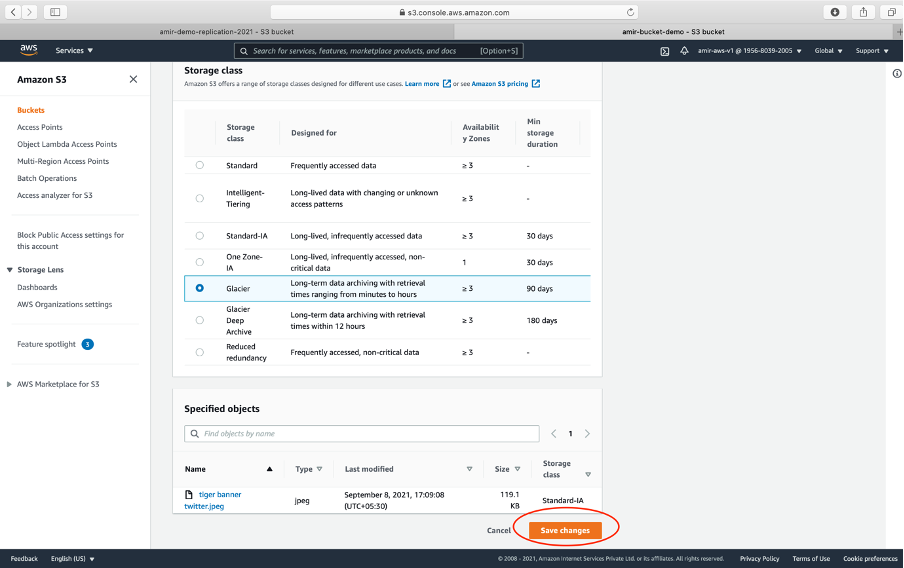
Task: Expand AWS Marketplace for S3 section
Action: point(9,384)
